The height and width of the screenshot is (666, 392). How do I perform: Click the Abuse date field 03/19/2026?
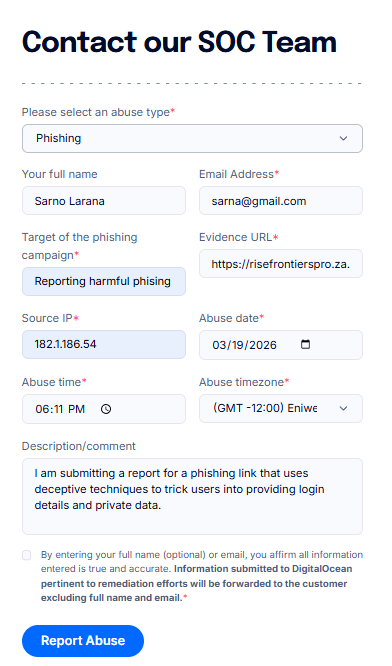click(x=281, y=345)
